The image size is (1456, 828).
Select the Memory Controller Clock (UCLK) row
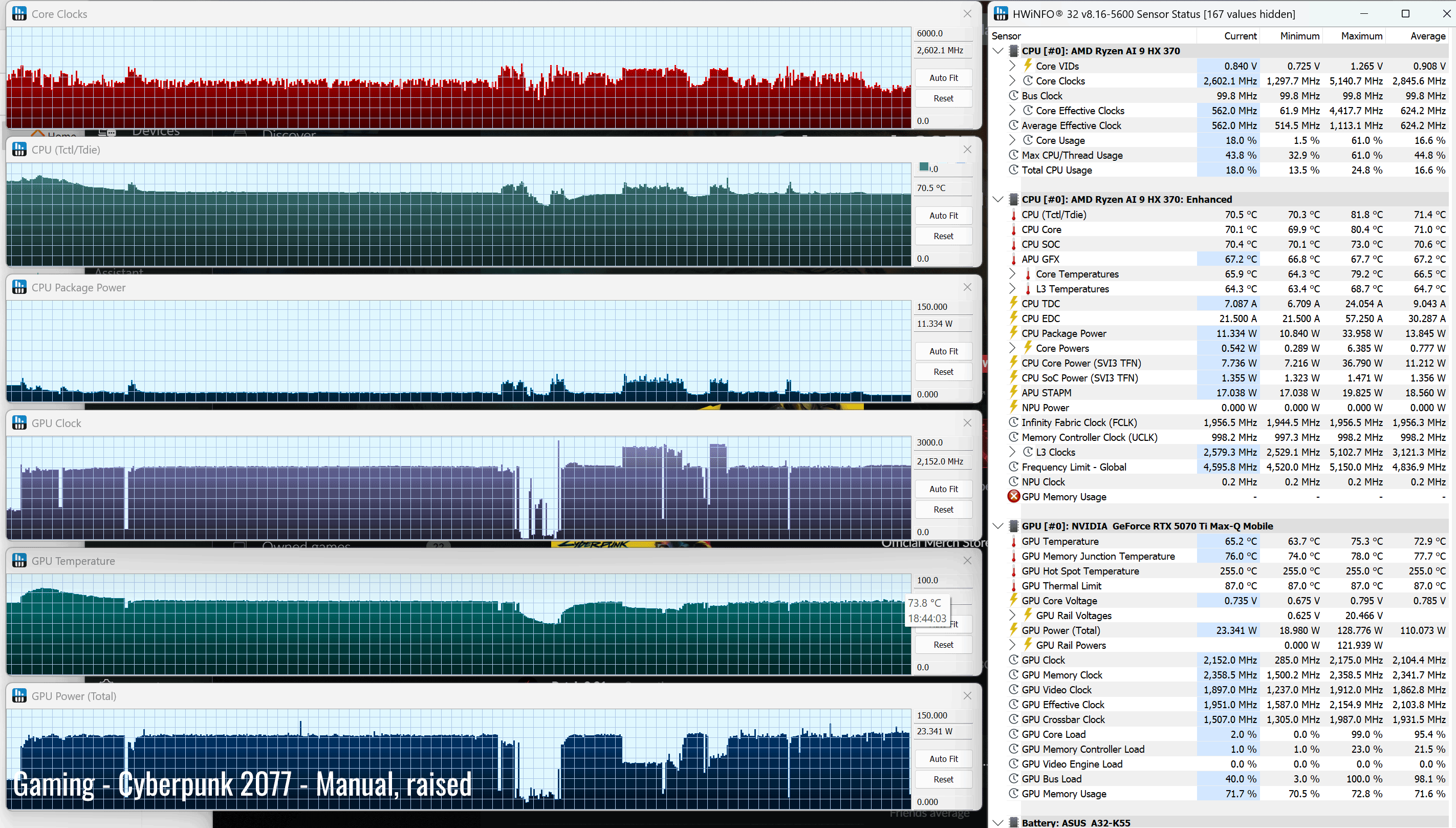[1228, 437]
